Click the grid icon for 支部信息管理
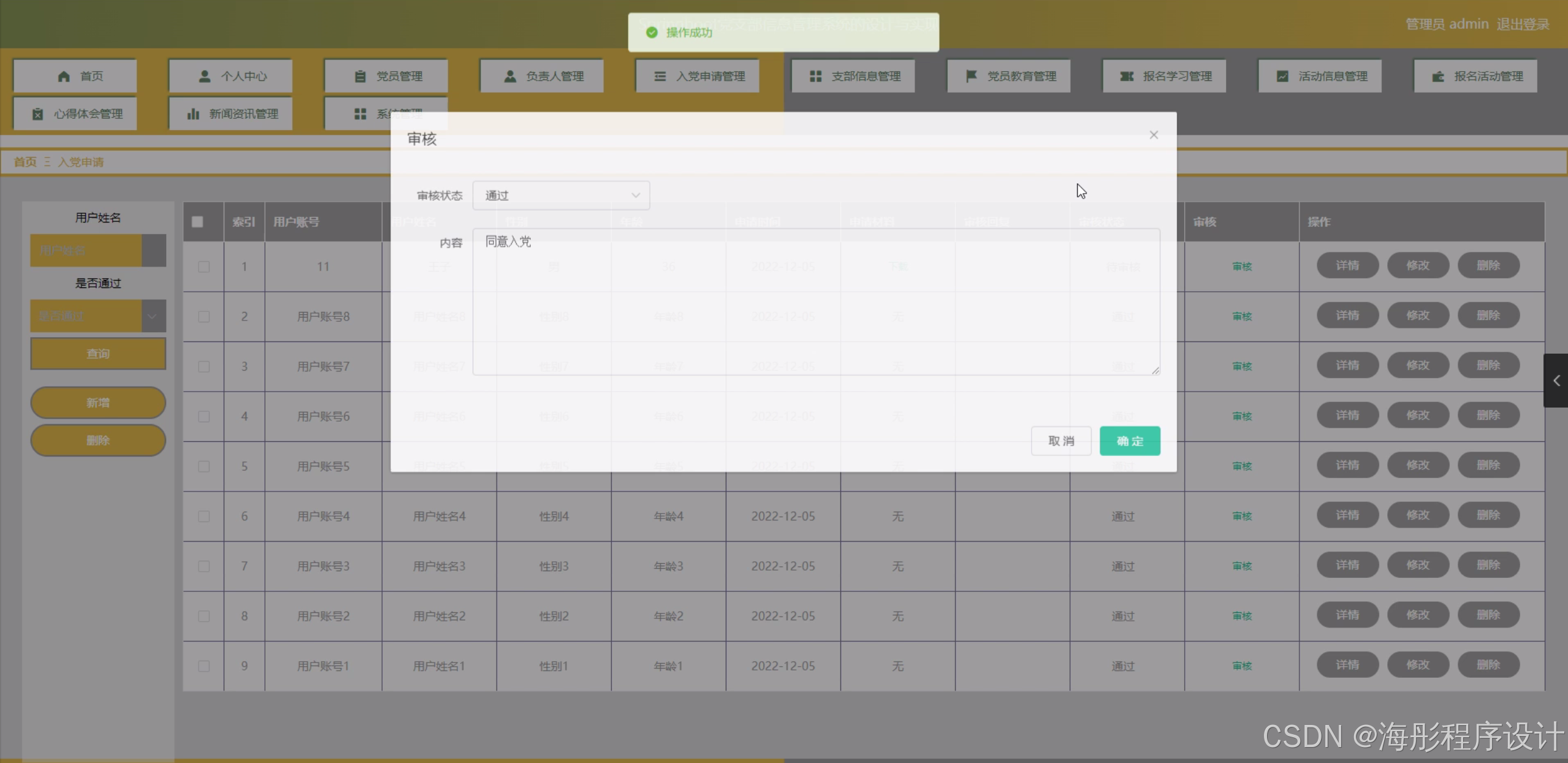This screenshot has width=1568, height=763. pos(815,76)
